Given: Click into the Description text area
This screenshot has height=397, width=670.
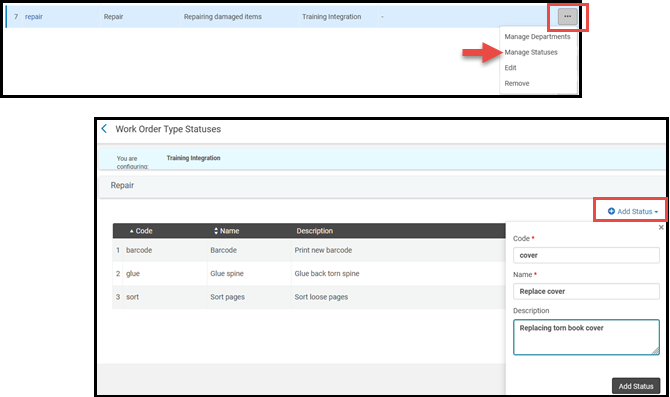Looking at the screenshot, I should click(x=586, y=337).
